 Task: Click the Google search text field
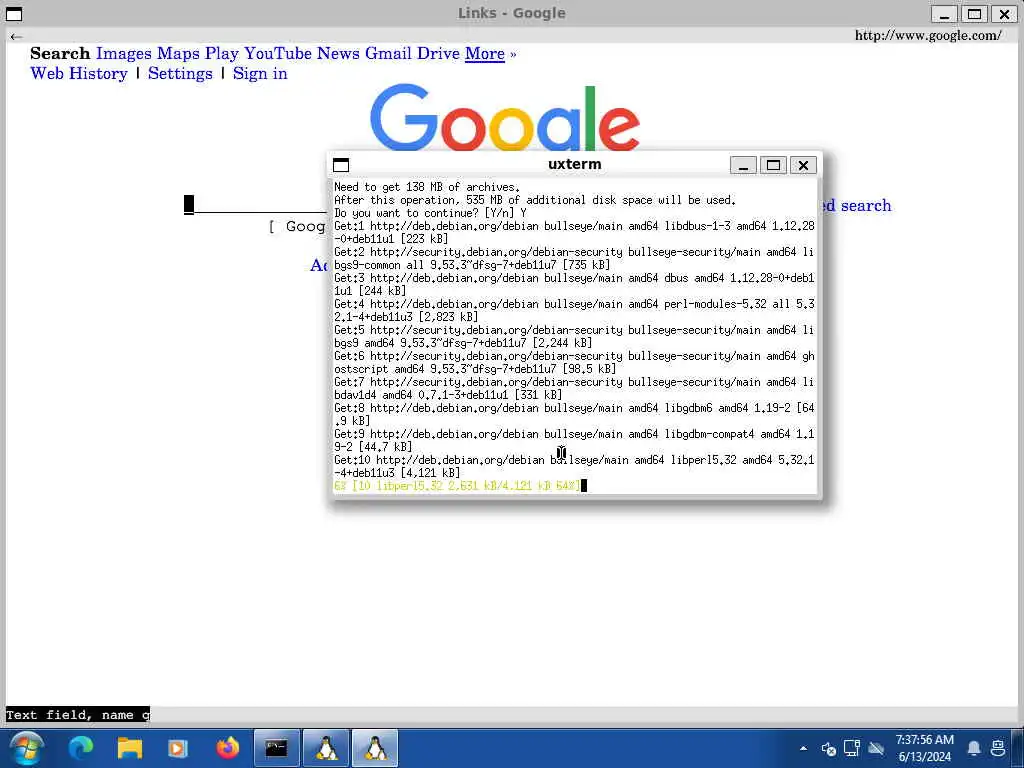coord(255,205)
